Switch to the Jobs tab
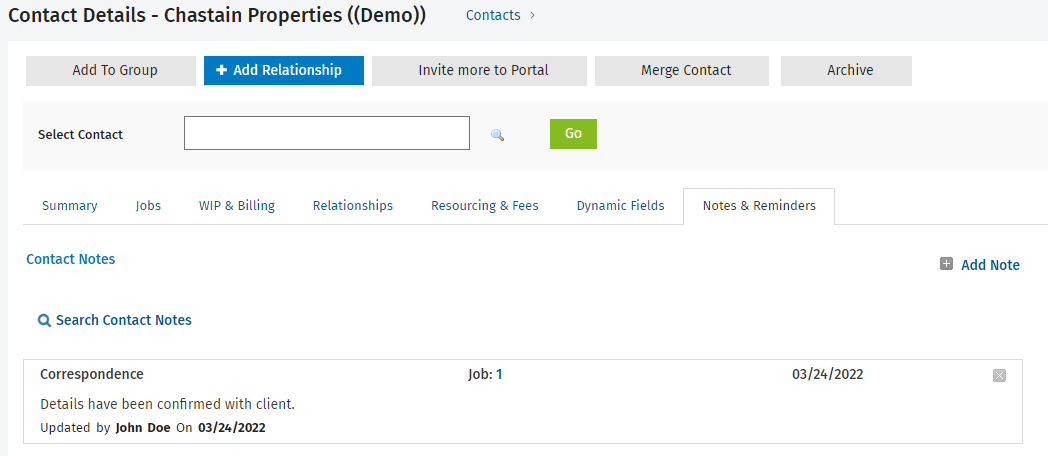 pyautogui.click(x=148, y=206)
